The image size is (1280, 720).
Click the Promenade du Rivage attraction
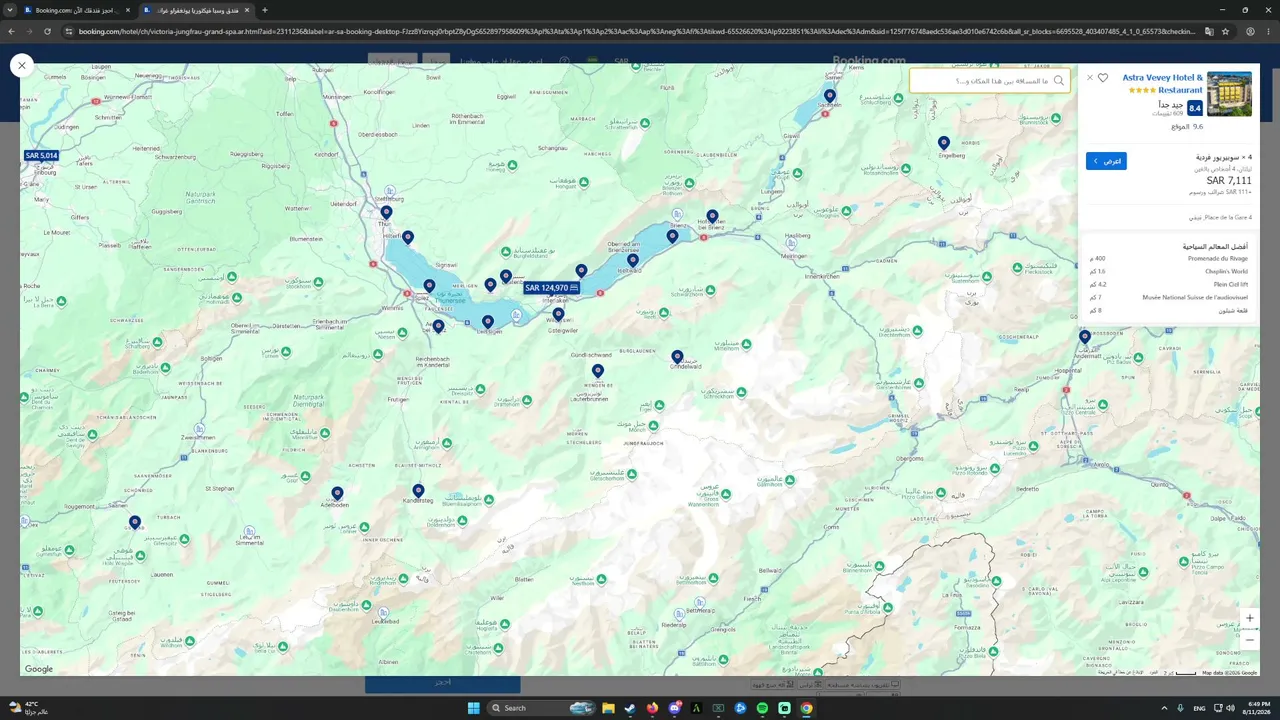(1218, 259)
